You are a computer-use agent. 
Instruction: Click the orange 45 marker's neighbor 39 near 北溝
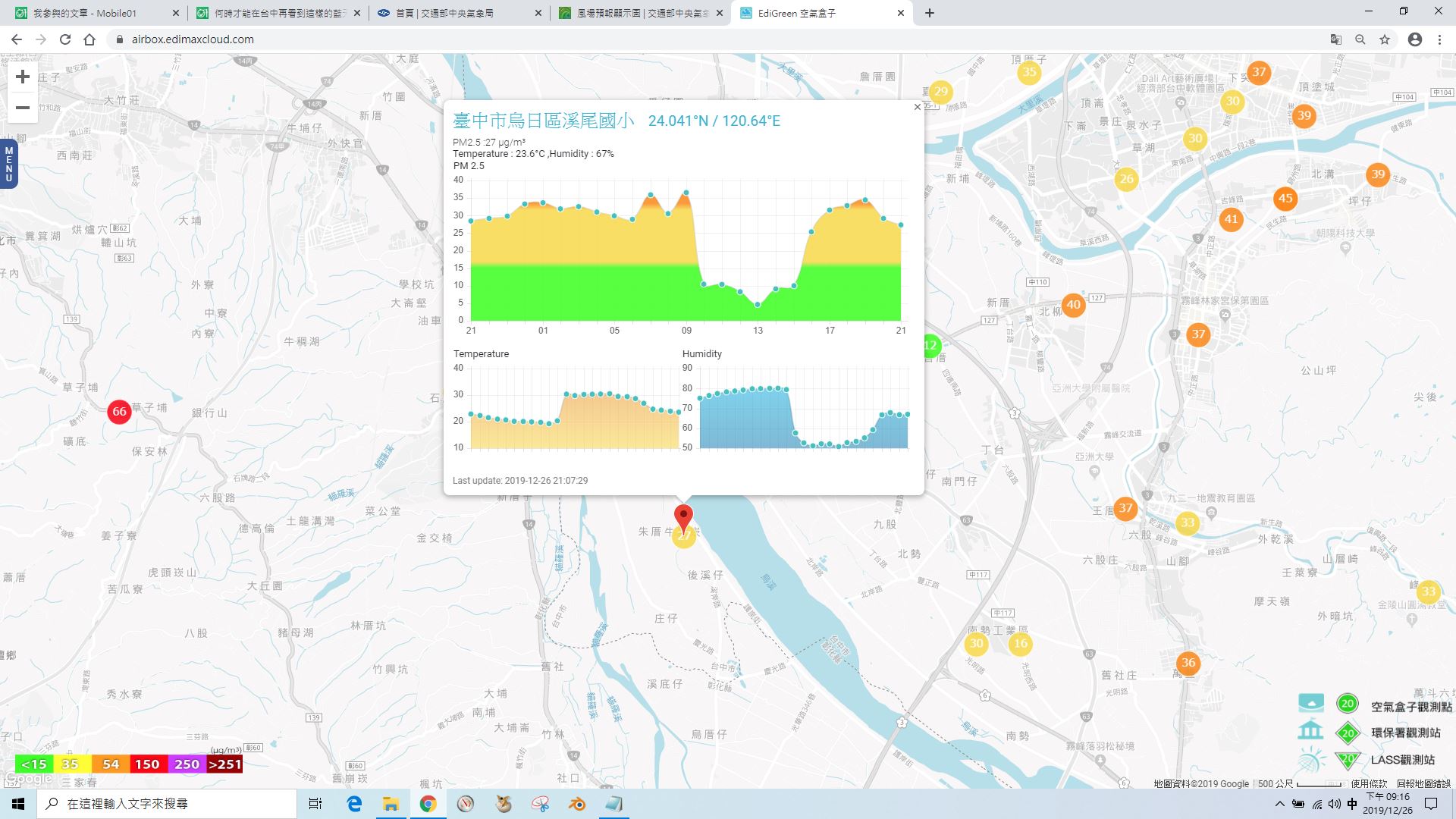click(x=1378, y=174)
